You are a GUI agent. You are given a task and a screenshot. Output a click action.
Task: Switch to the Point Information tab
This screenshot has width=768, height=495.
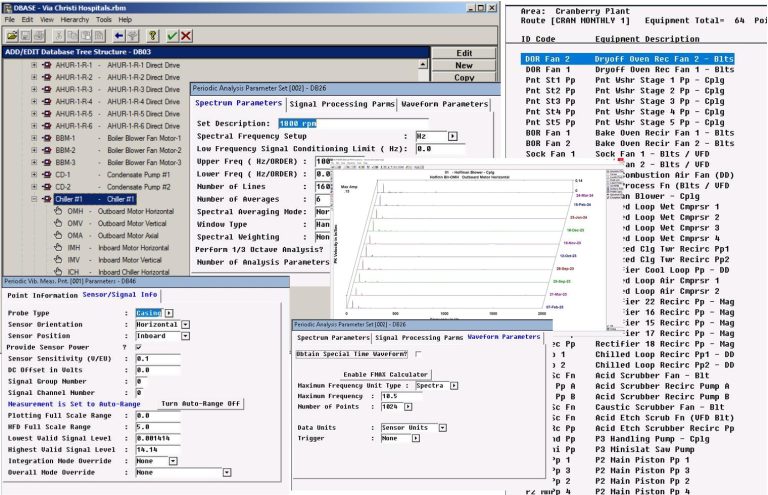point(41,295)
